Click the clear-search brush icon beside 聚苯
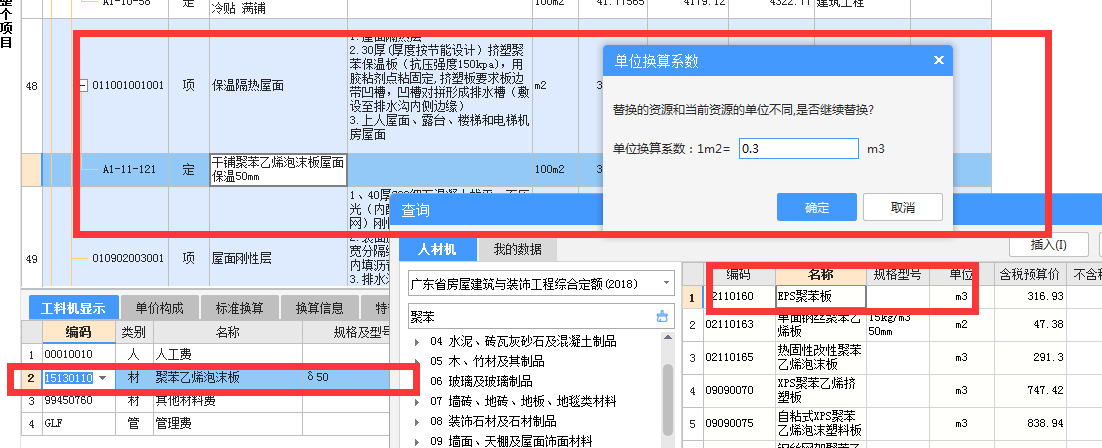This screenshot has width=1102, height=448. pos(661,316)
